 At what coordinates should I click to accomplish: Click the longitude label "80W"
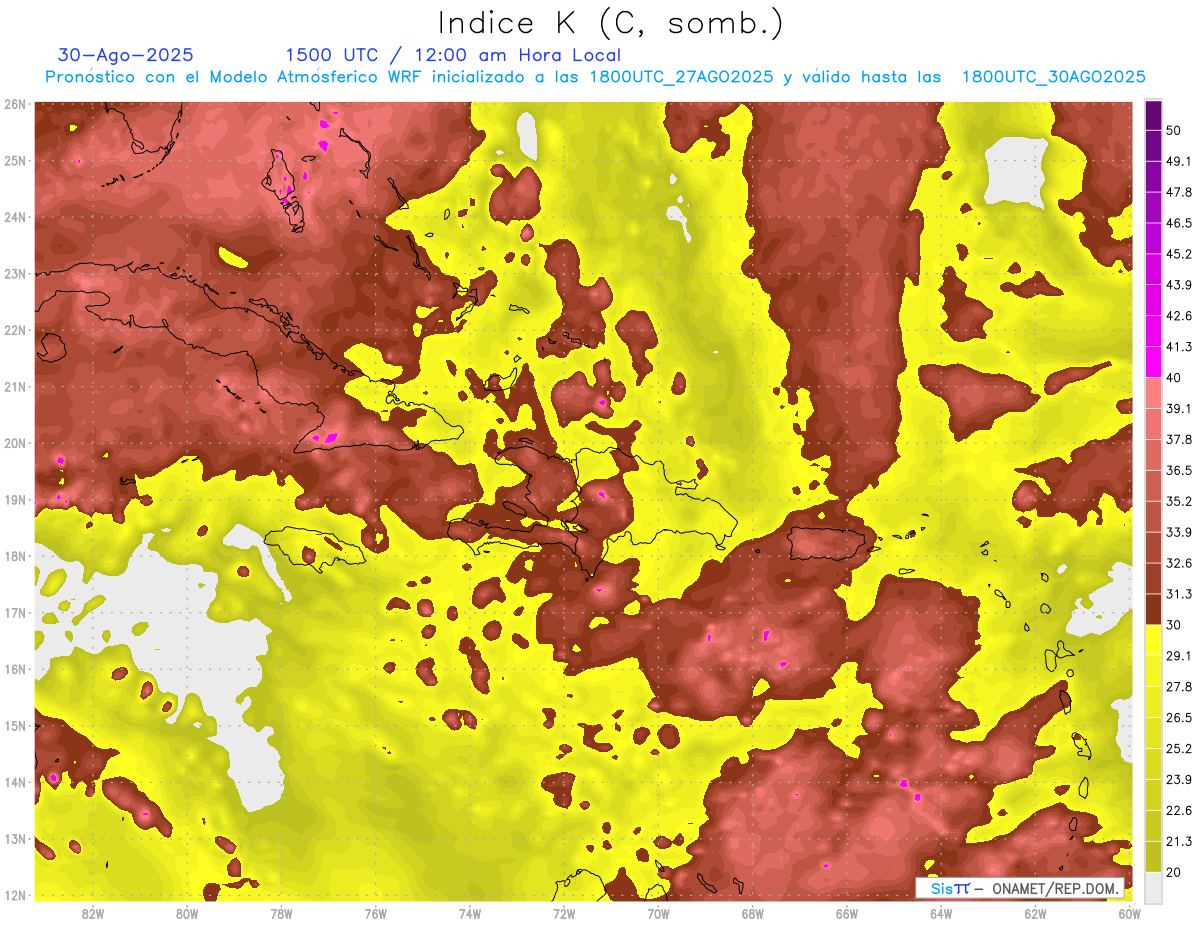[187, 913]
